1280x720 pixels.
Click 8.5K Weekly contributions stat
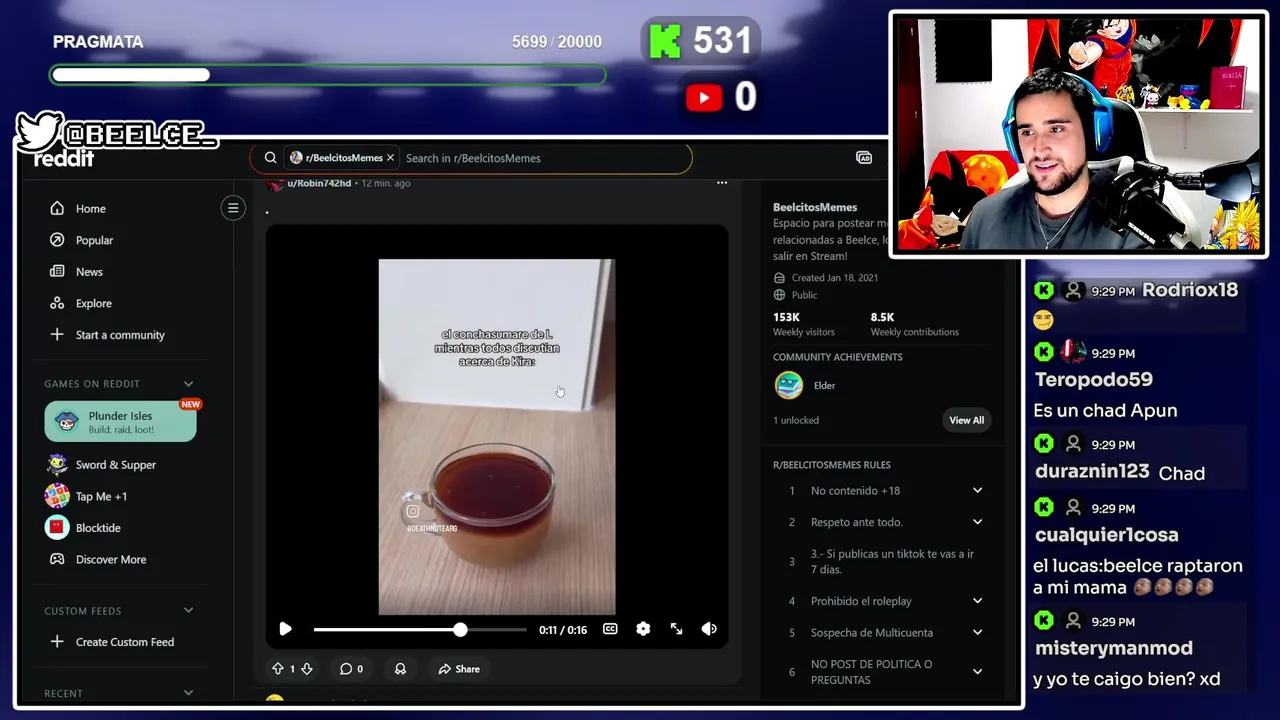914,324
